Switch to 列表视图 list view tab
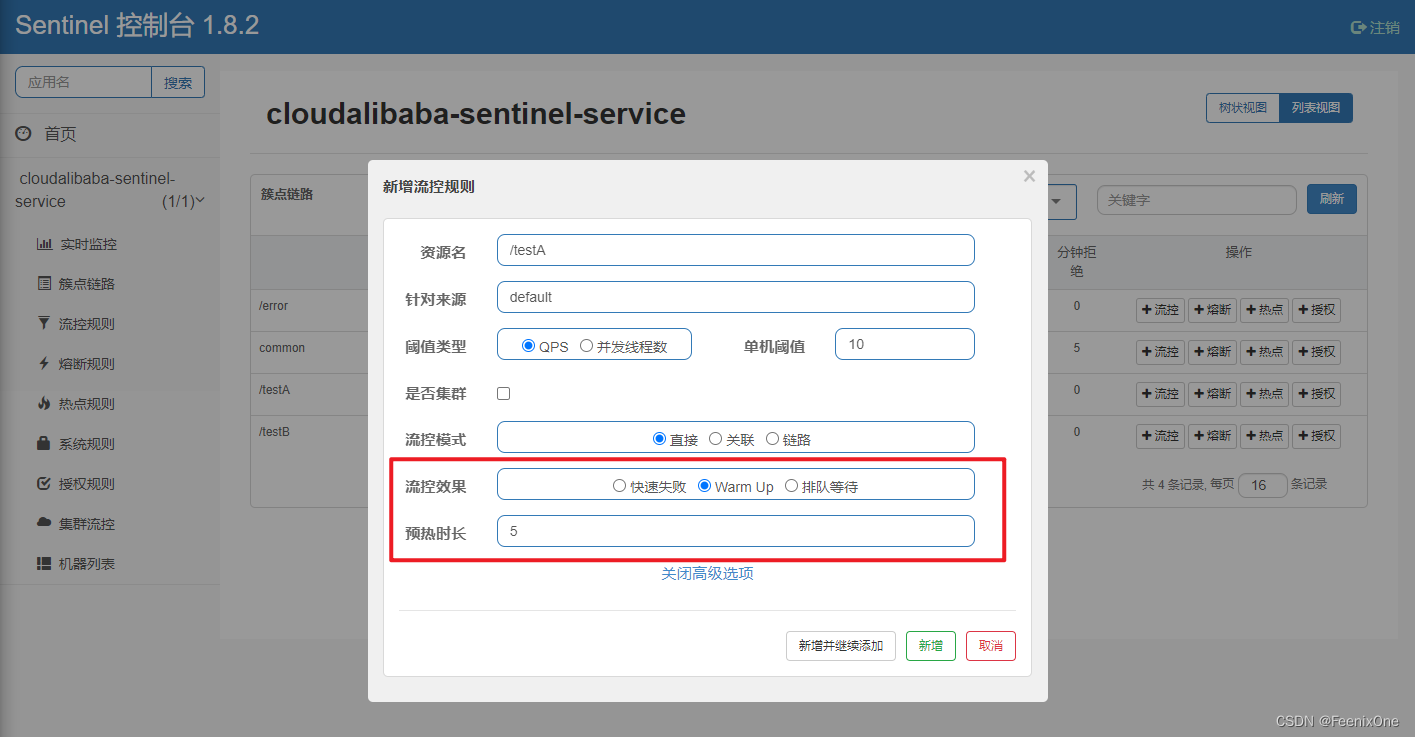Viewport: 1415px width, 737px height. 1315,108
